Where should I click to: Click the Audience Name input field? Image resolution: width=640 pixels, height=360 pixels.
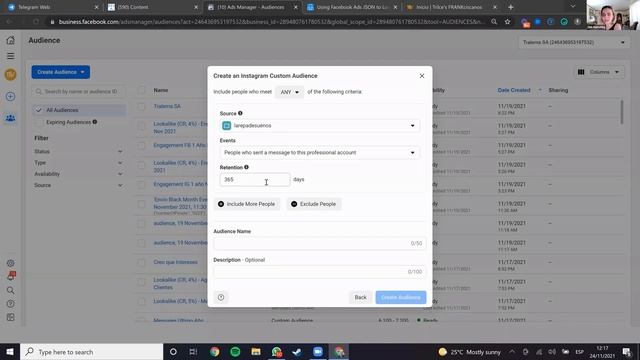coord(320,243)
